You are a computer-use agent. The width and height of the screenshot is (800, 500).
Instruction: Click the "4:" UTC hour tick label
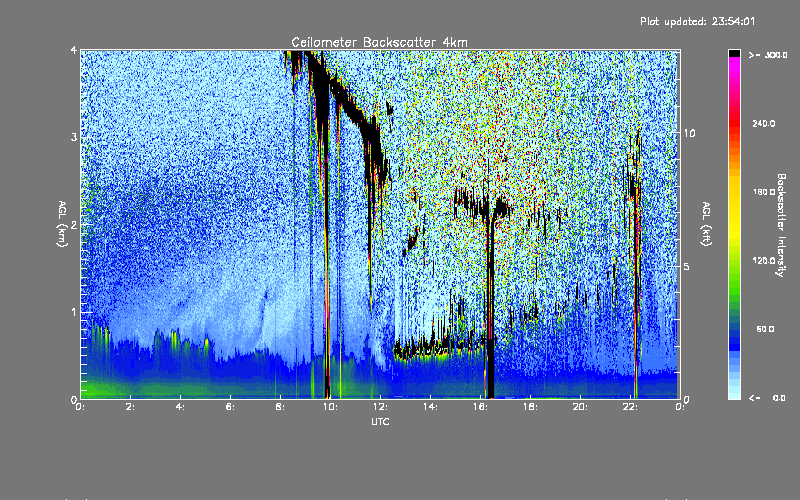(x=181, y=407)
